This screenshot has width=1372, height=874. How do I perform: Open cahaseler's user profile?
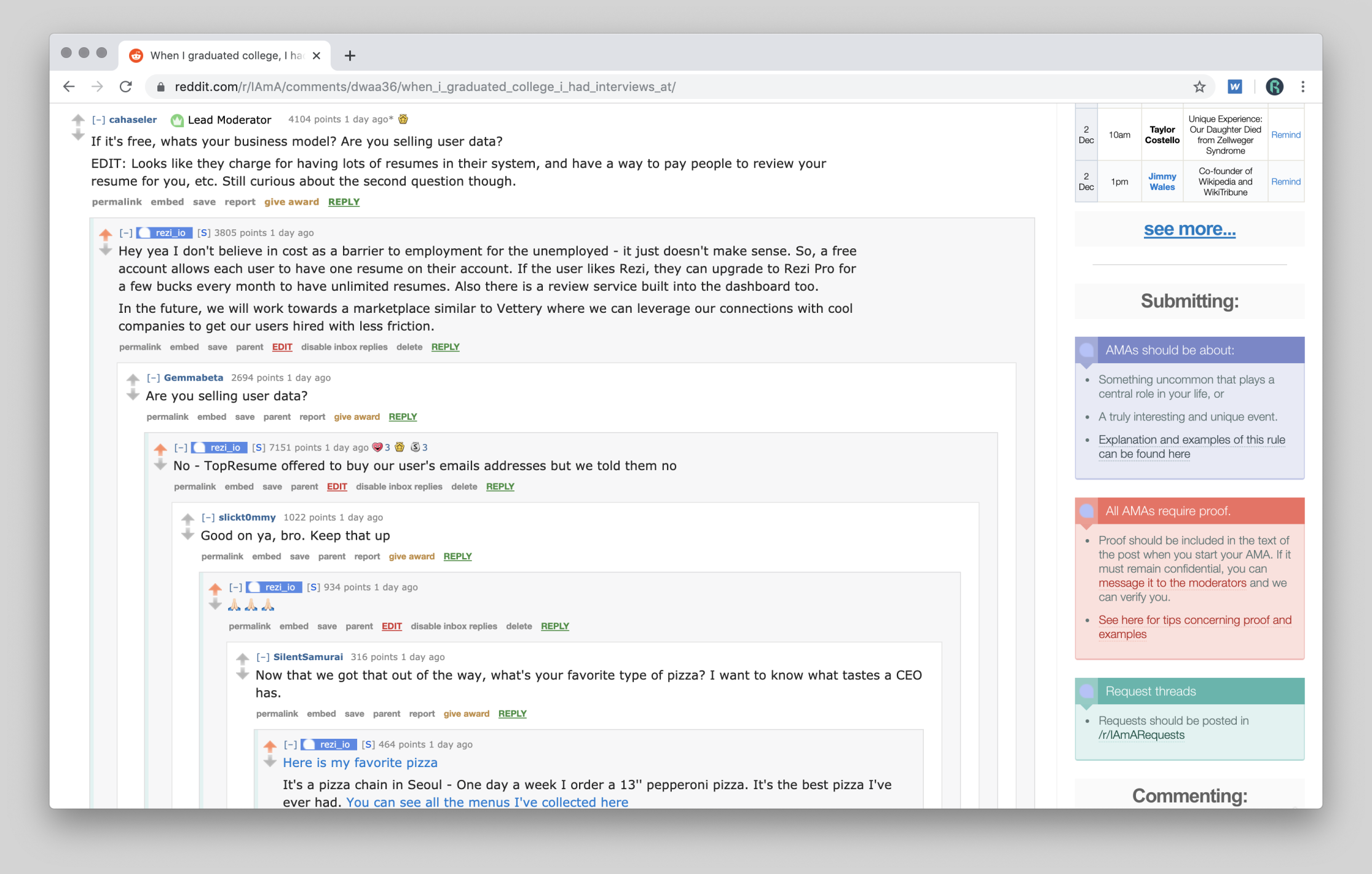pyautogui.click(x=133, y=120)
